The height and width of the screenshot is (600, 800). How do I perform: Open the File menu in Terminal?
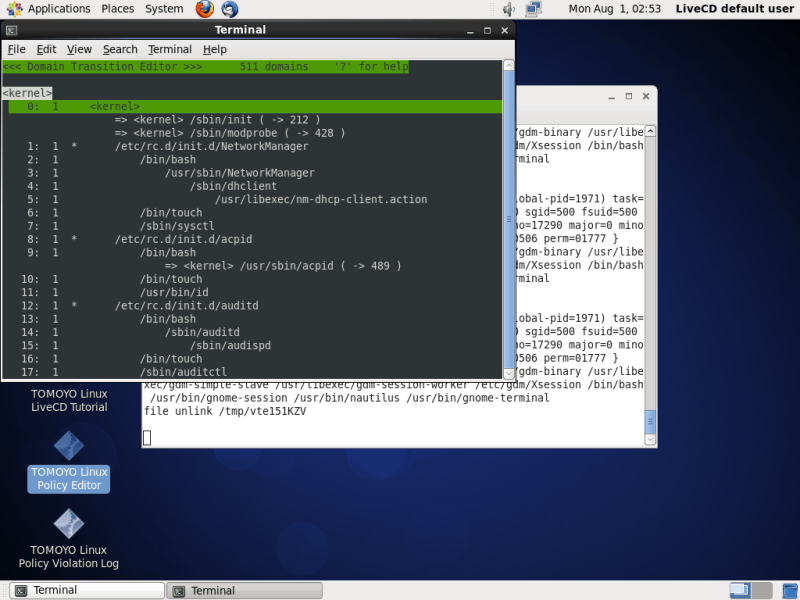coord(16,49)
